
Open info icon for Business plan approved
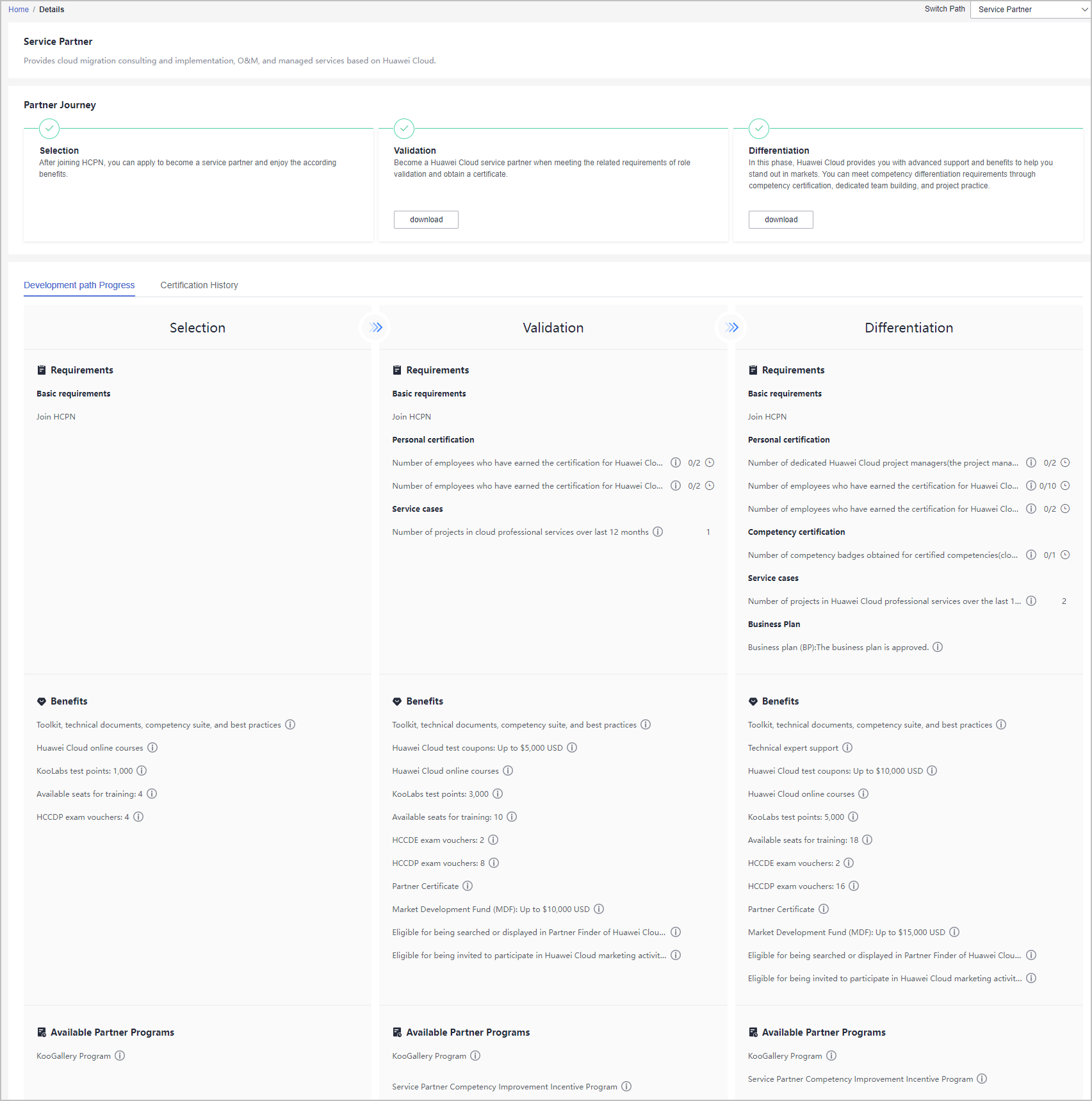tap(938, 647)
